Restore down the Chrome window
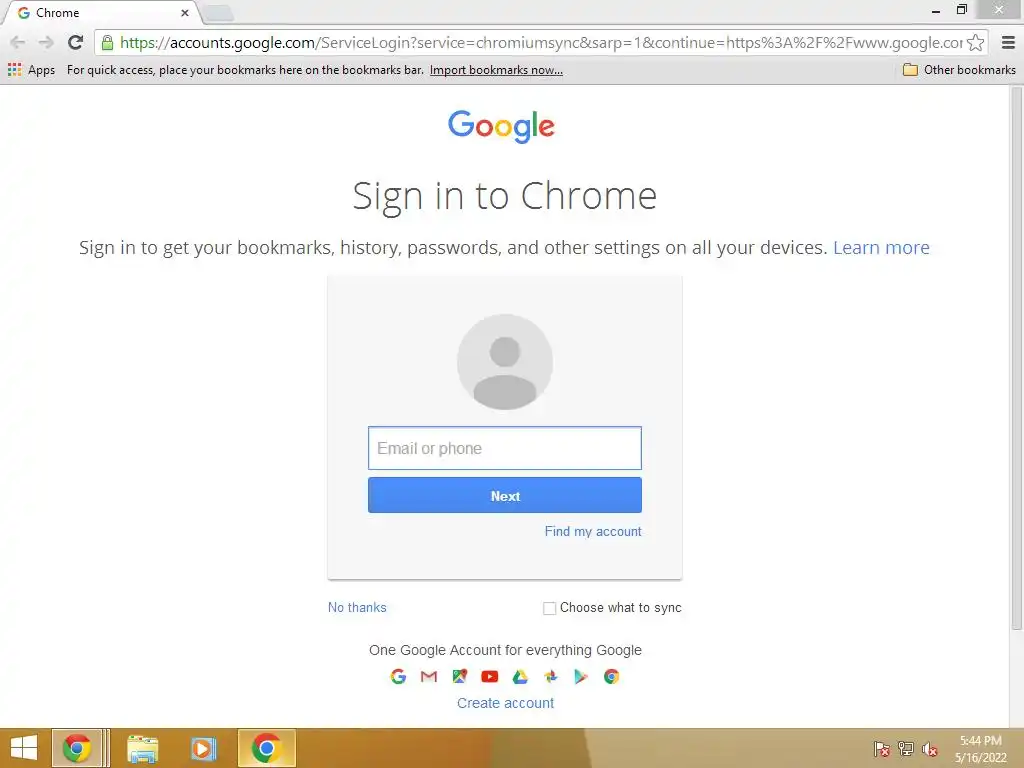The width and height of the screenshot is (1024, 768). (x=961, y=10)
